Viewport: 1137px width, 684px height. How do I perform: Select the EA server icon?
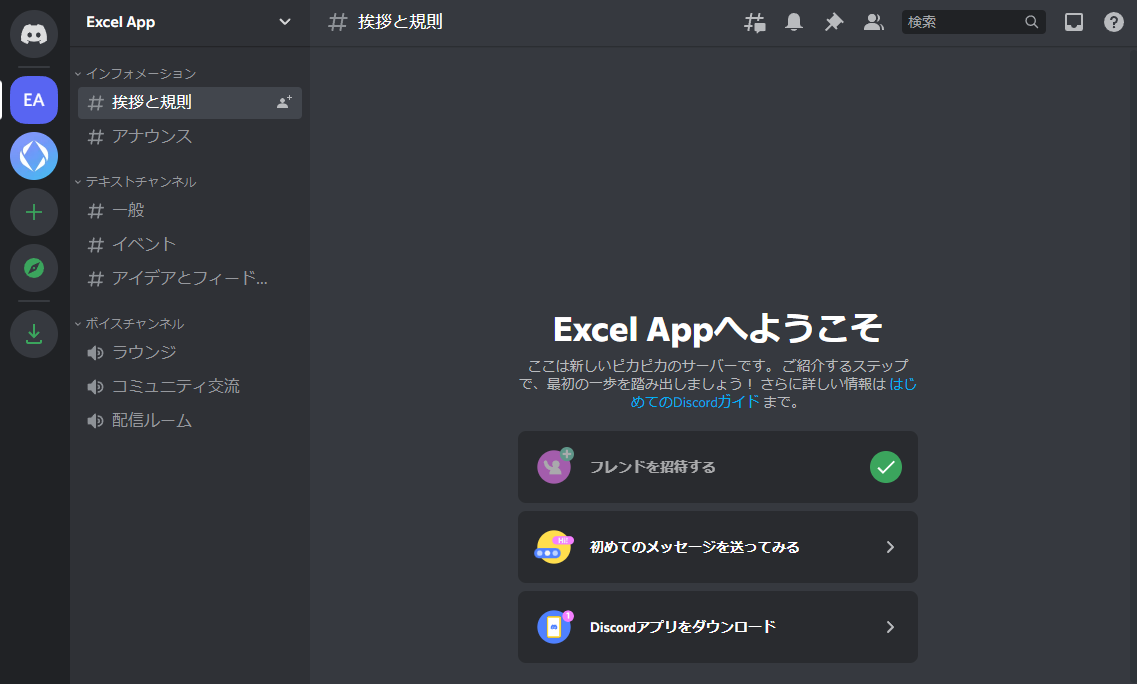(x=34, y=100)
